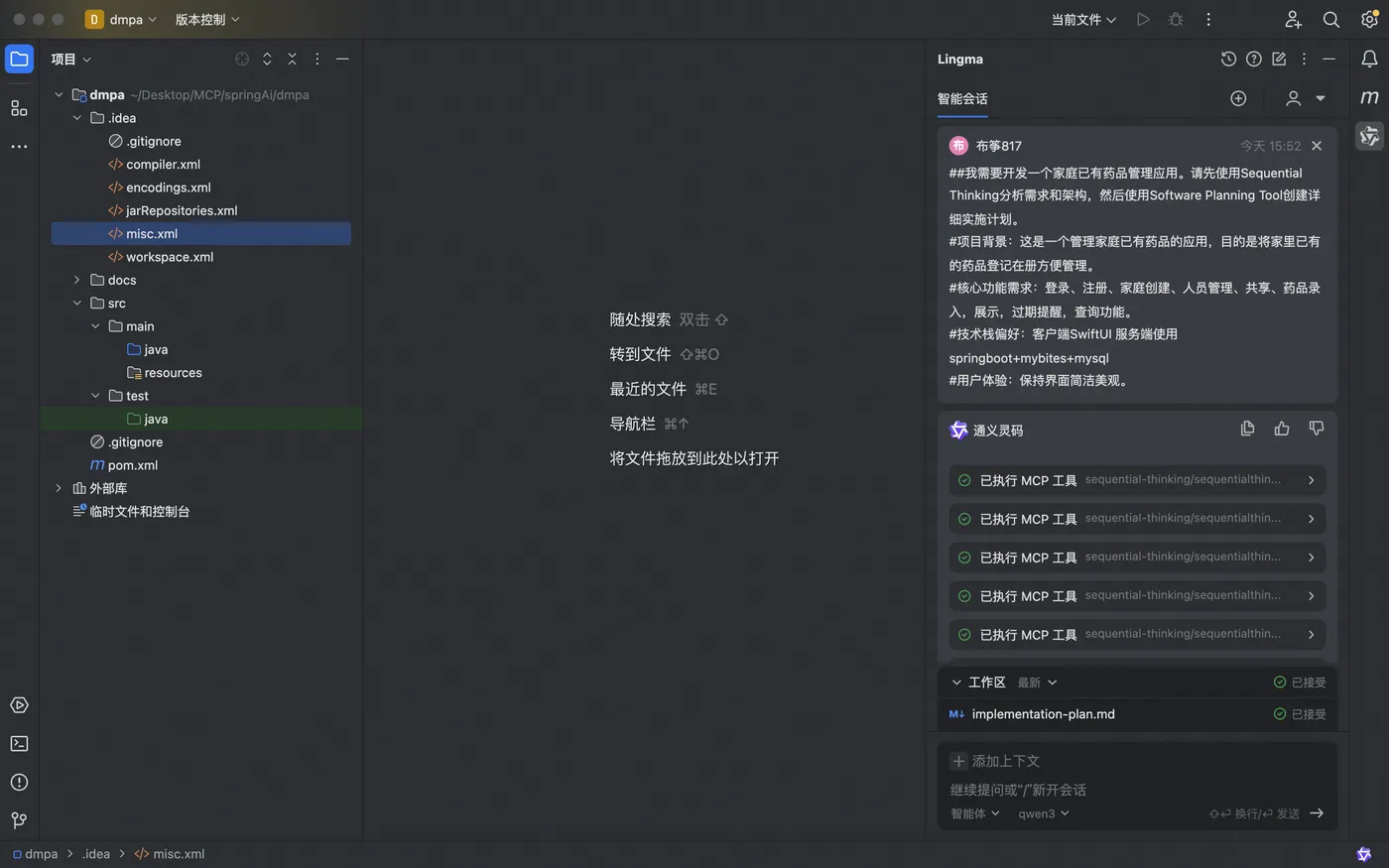The width and height of the screenshot is (1389, 868).
Task: Open the Problems tool window
Action: pos(19,783)
